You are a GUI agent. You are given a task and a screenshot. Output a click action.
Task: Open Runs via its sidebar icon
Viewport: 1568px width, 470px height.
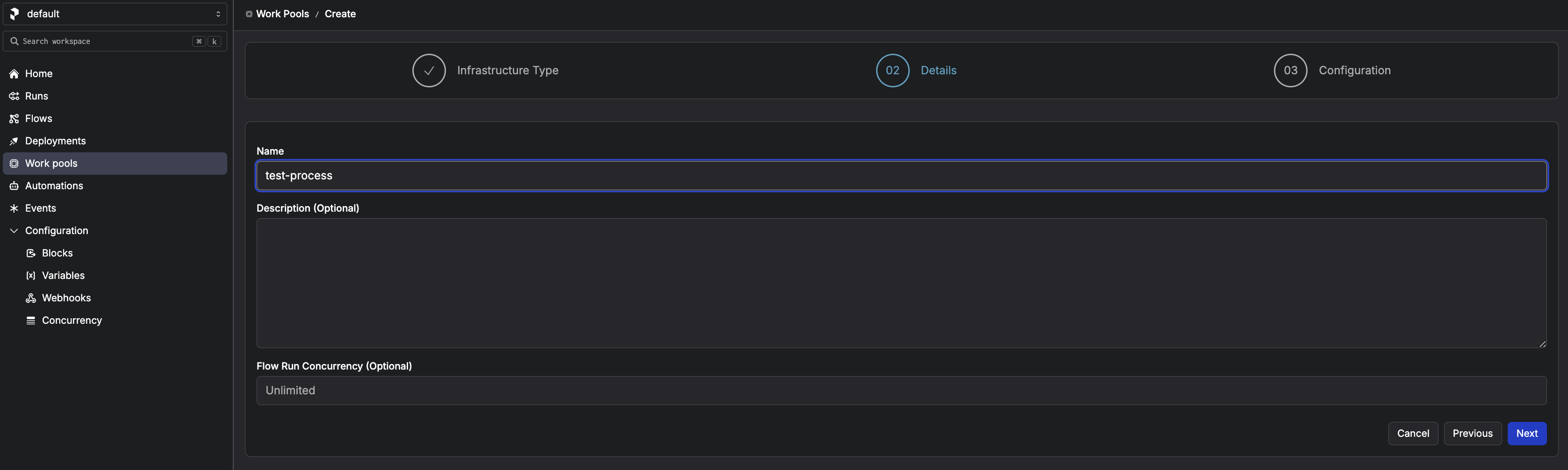coord(14,96)
